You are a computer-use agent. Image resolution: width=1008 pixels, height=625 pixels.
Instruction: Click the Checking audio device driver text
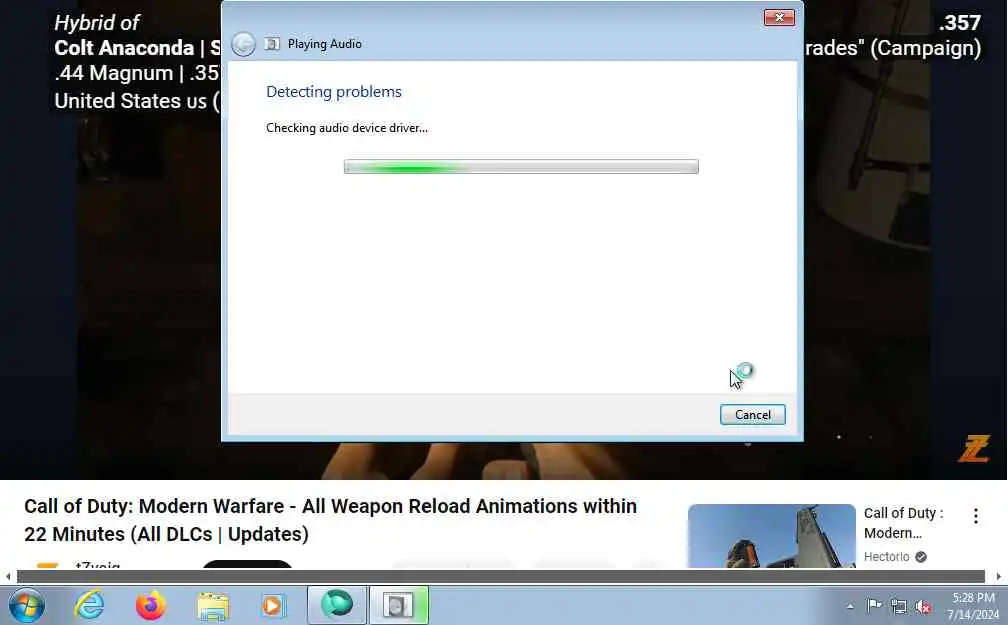point(346,128)
